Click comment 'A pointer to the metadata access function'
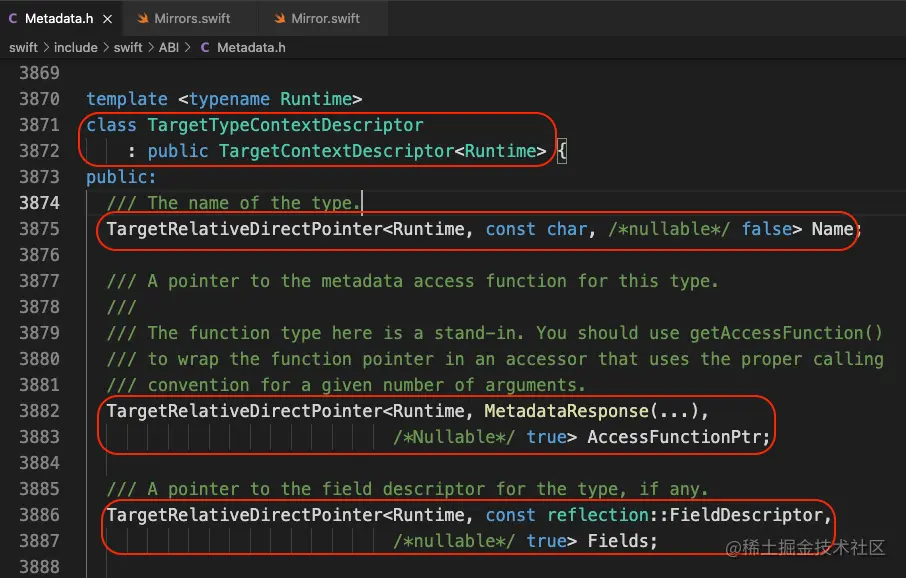906x578 pixels. pos(358,281)
